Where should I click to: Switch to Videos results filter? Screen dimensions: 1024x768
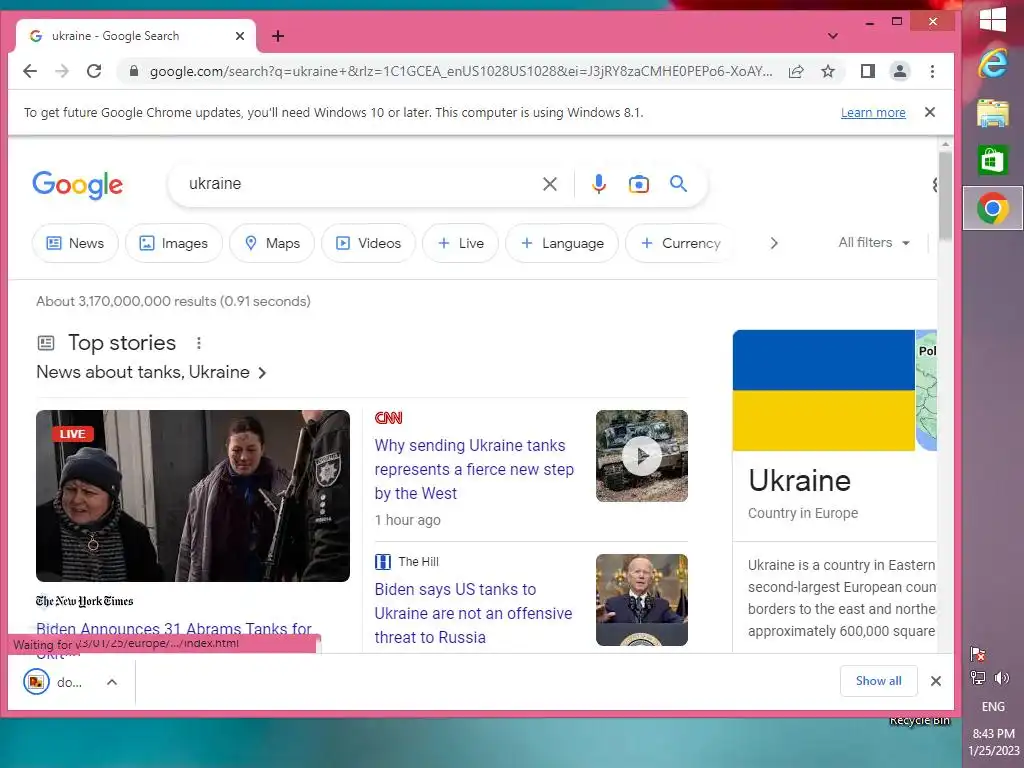[x=368, y=243]
